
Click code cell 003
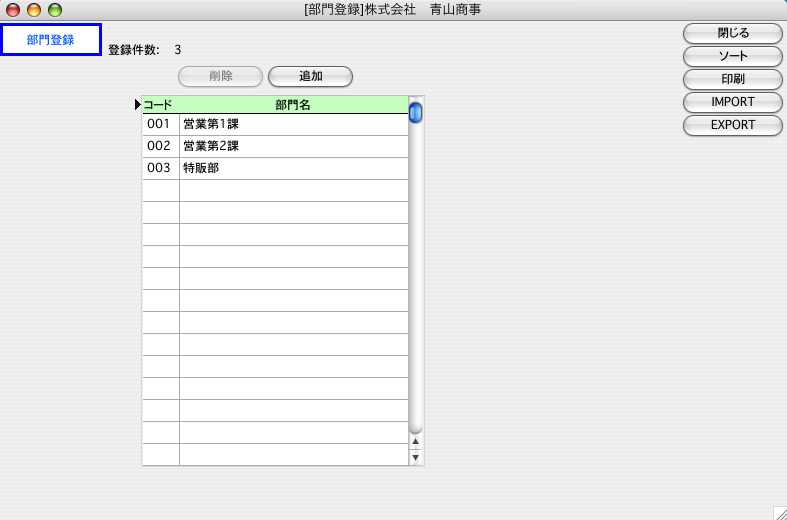point(160,168)
